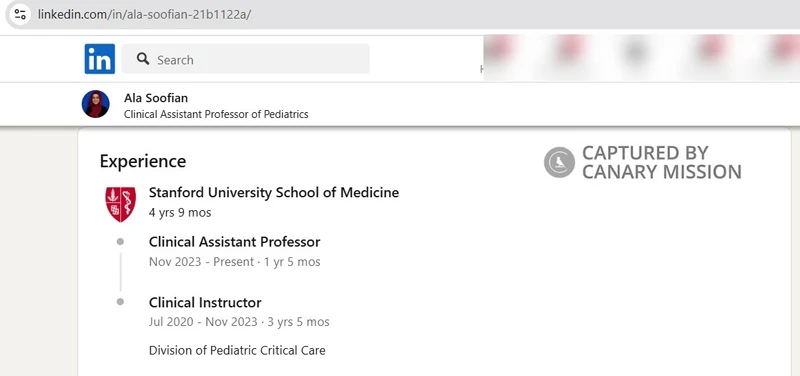Open the Stanford School of Medicine logo
Image resolution: width=800 pixels, height=376 pixels.
point(120,204)
